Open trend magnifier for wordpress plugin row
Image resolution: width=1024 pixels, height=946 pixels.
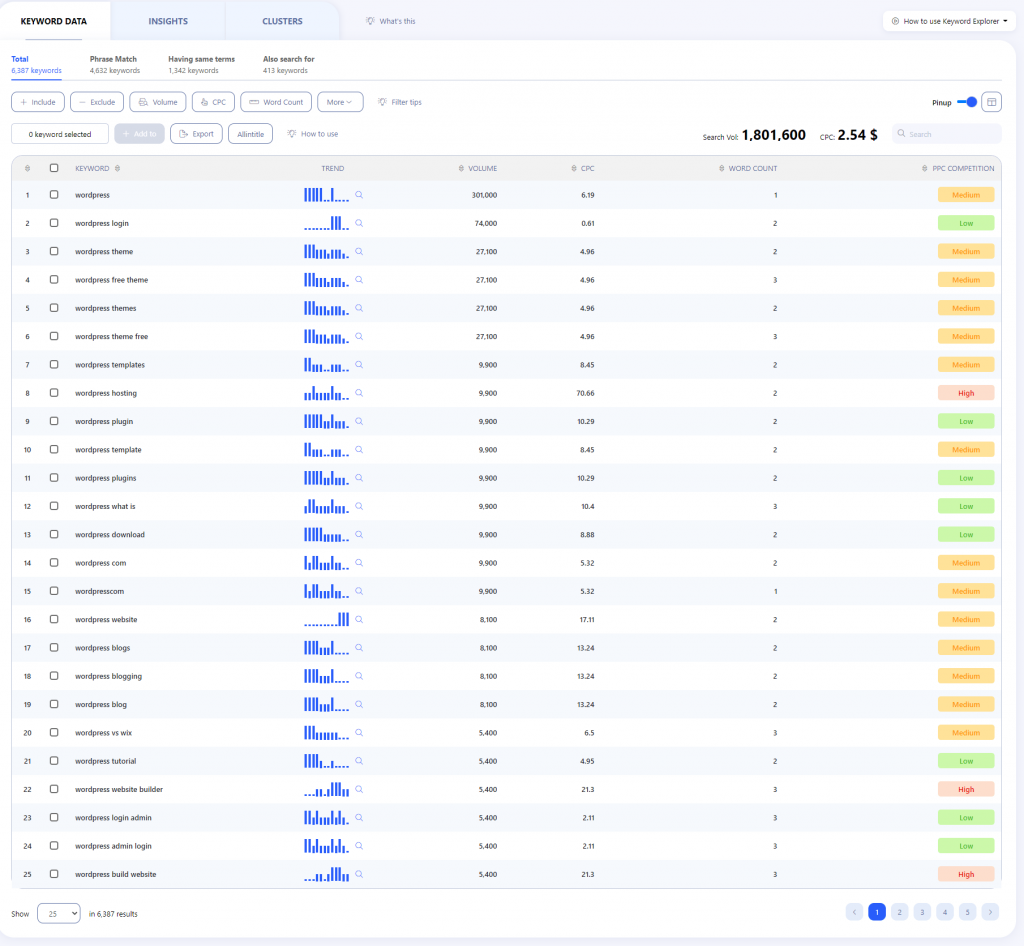(x=359, y=421)
